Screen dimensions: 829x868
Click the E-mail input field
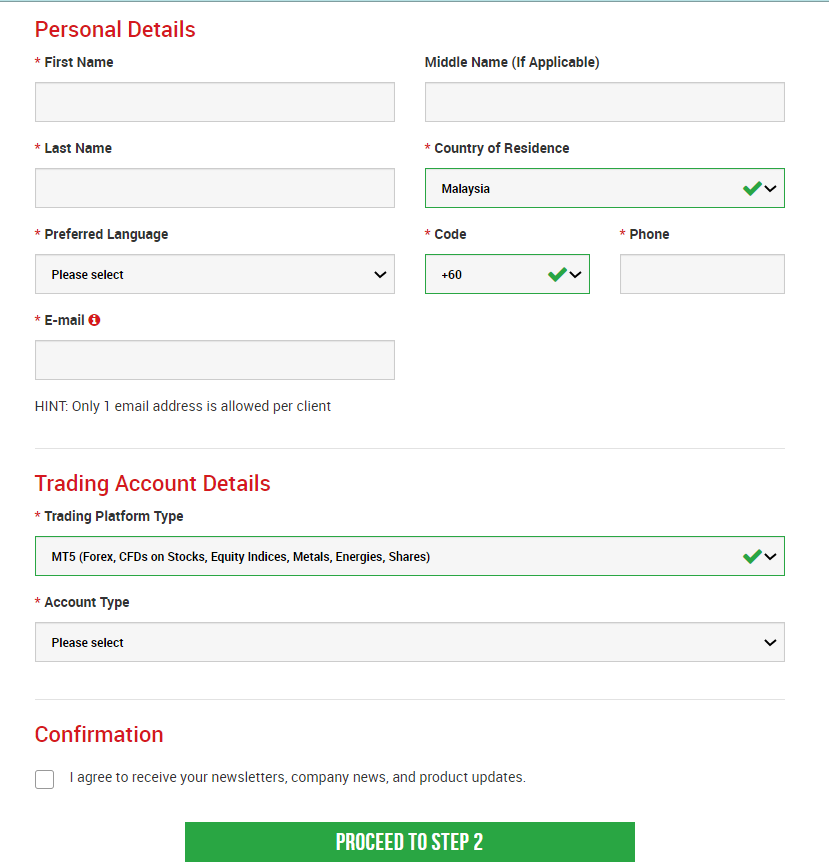215,360
